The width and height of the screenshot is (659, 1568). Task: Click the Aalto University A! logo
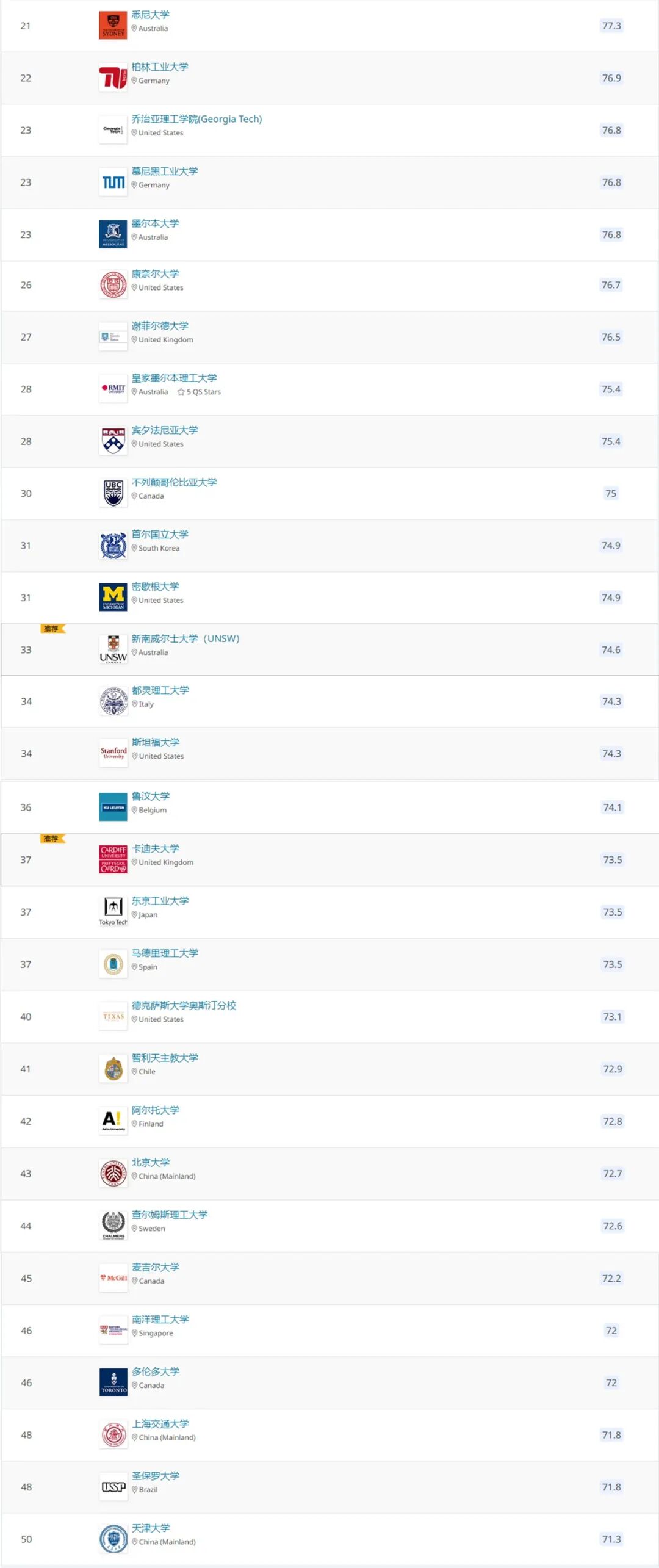click(x=113, y=1121)
